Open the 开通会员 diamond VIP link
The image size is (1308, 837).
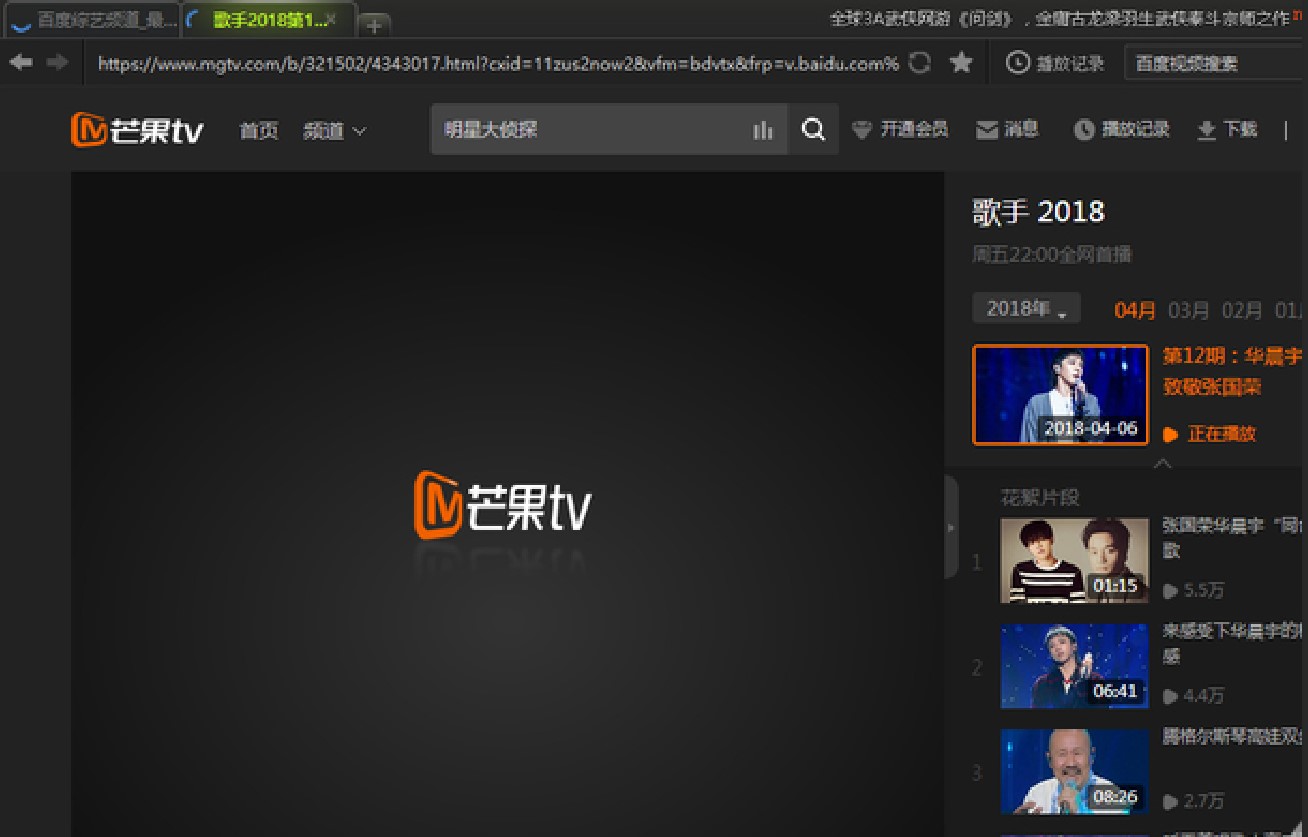point(899,129)
